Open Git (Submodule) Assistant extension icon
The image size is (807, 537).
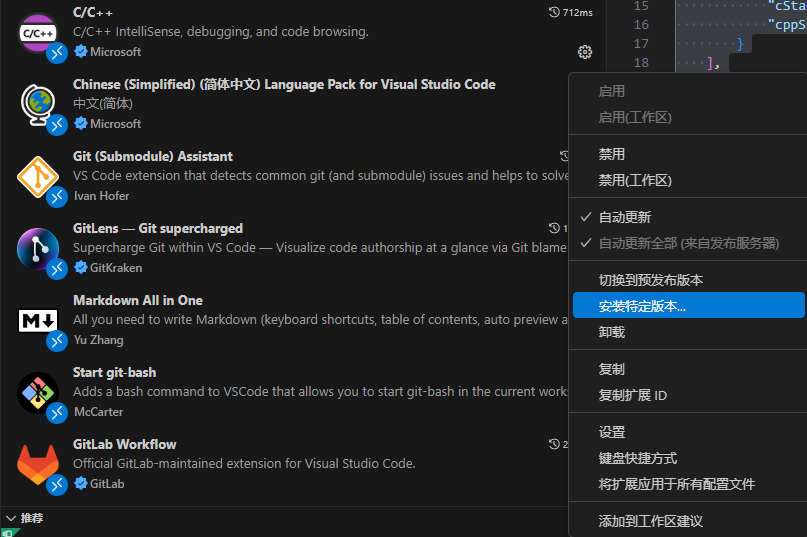pyautogui.click(x=38, y=177)
